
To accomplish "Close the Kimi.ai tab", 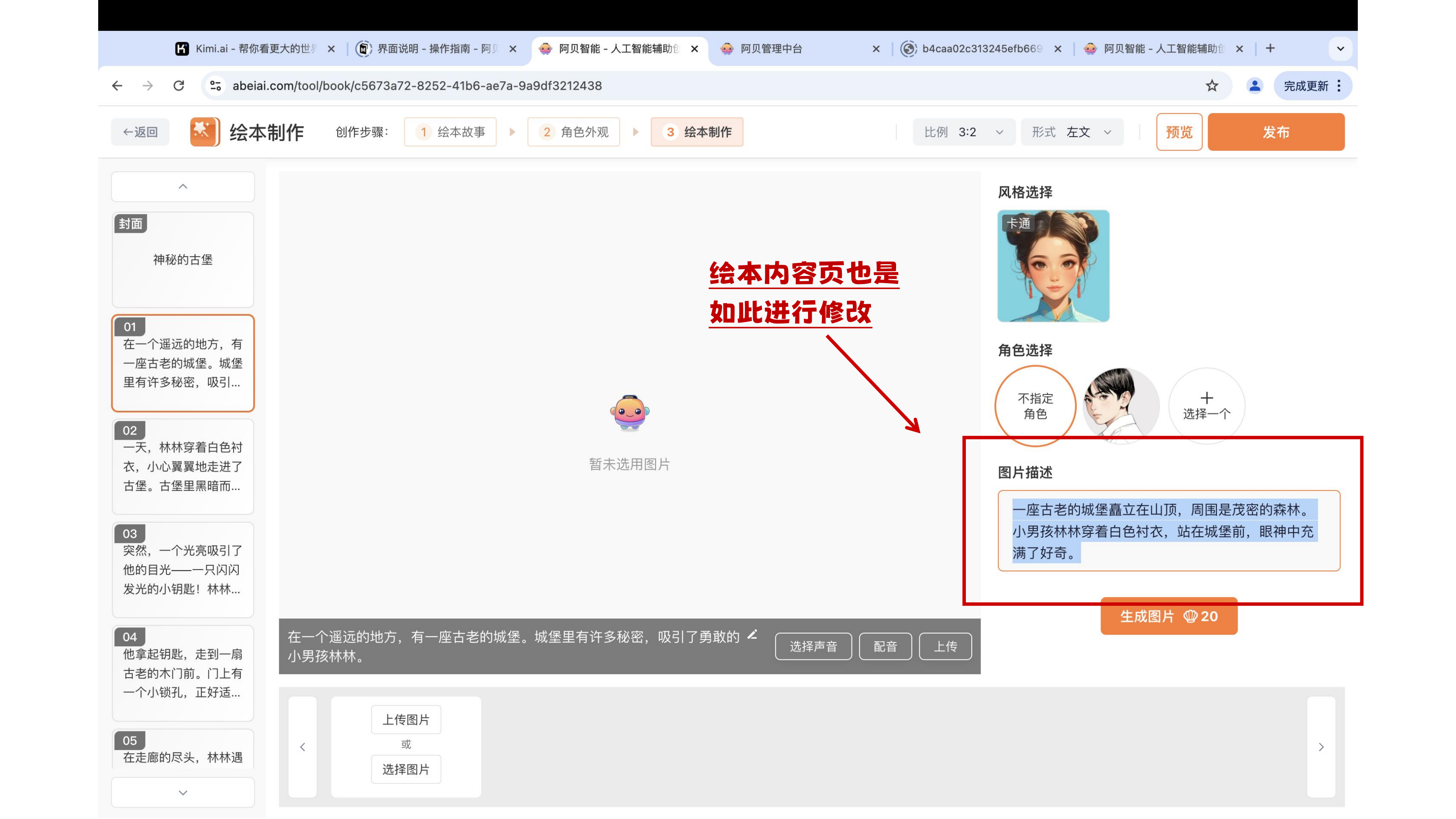I will (331, 49).
